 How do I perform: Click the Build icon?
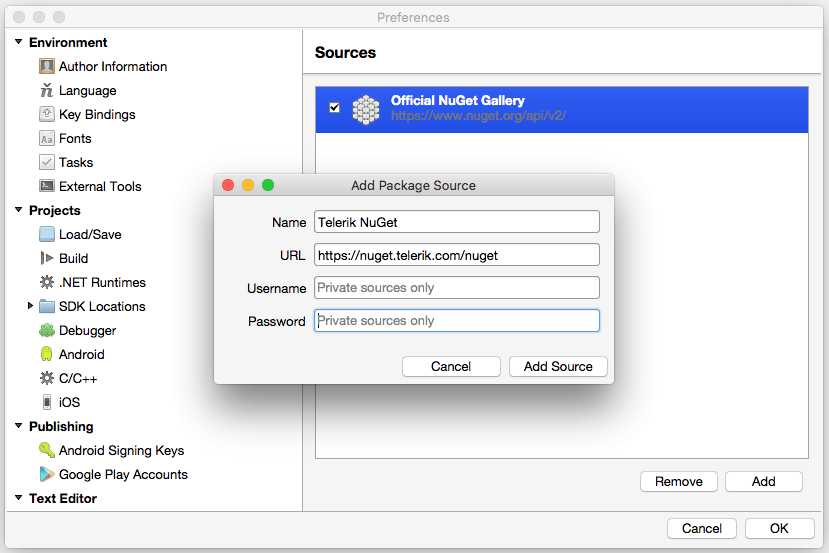pyautogui.click(x=47, y=258)
